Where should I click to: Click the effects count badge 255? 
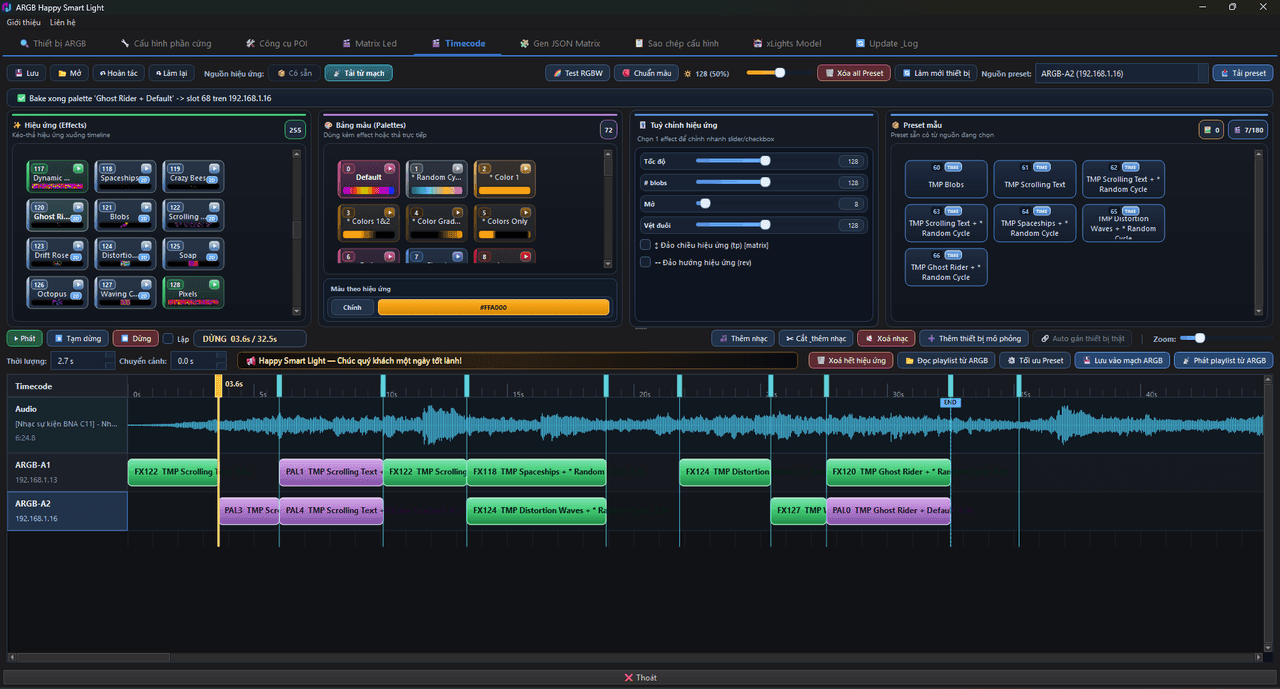(x=294, y=130)
